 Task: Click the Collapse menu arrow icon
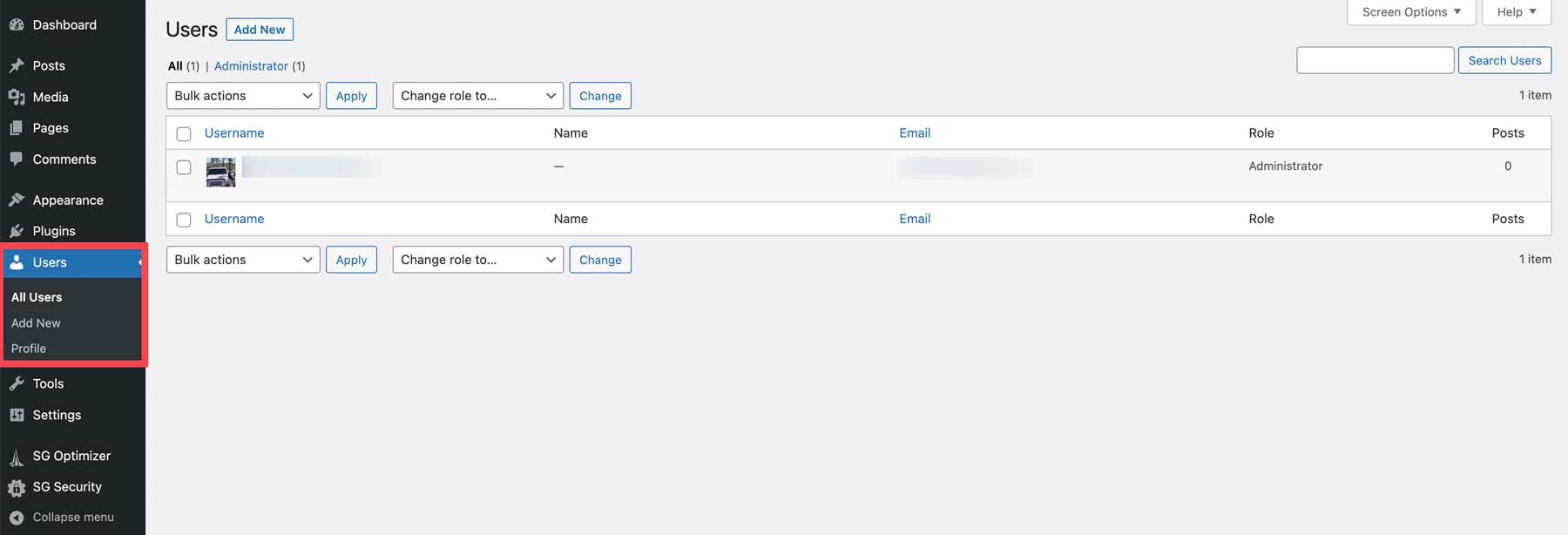tap(17, 518)
